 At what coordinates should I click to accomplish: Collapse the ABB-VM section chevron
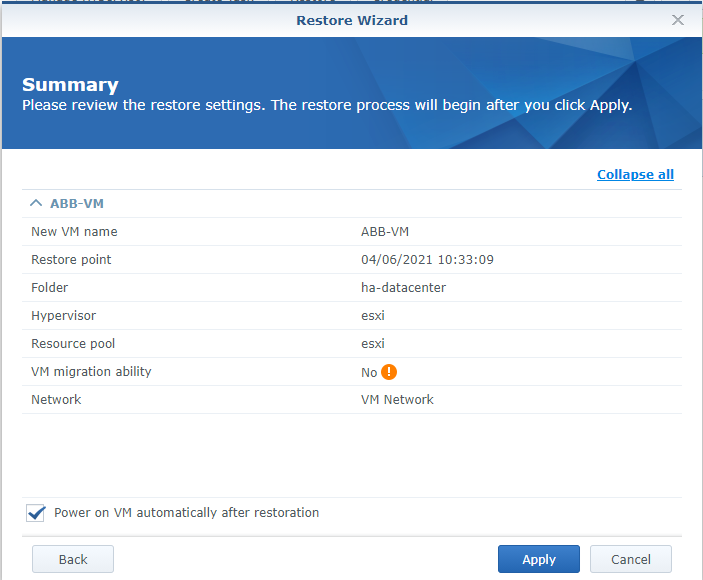[37, 203]
